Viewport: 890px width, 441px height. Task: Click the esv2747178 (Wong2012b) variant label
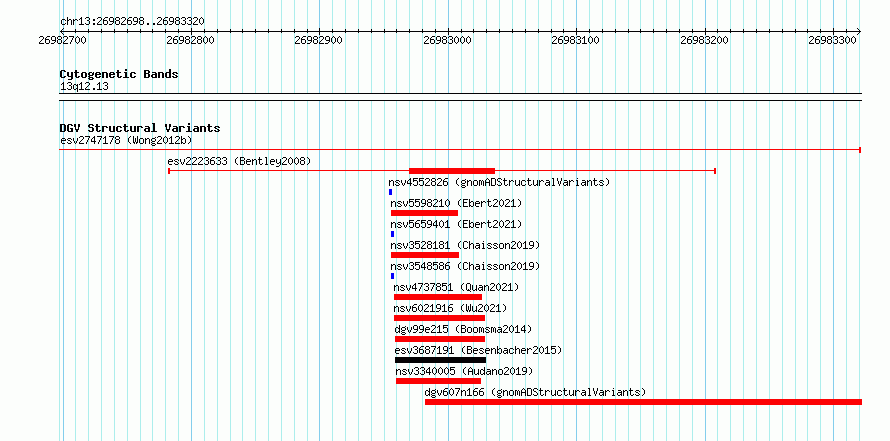tap(125, 140)
